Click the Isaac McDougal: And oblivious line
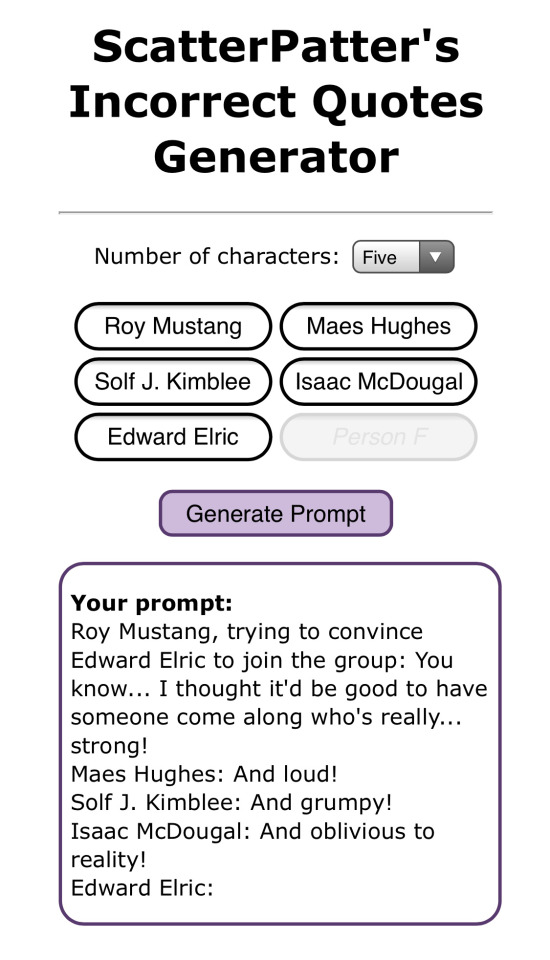The width and height of the screenshot is (550, 960). point(252,831)
